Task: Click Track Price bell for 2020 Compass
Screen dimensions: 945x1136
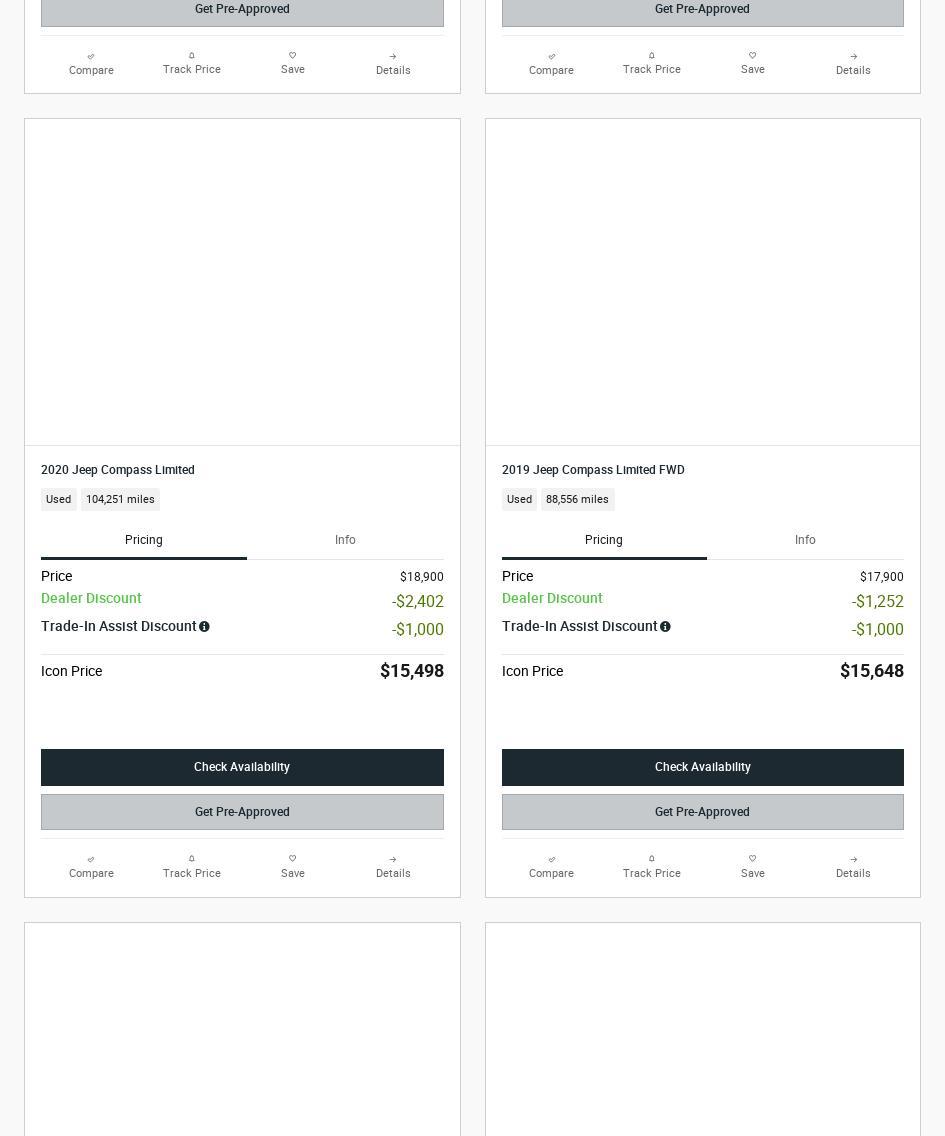Action: [191, 859]
